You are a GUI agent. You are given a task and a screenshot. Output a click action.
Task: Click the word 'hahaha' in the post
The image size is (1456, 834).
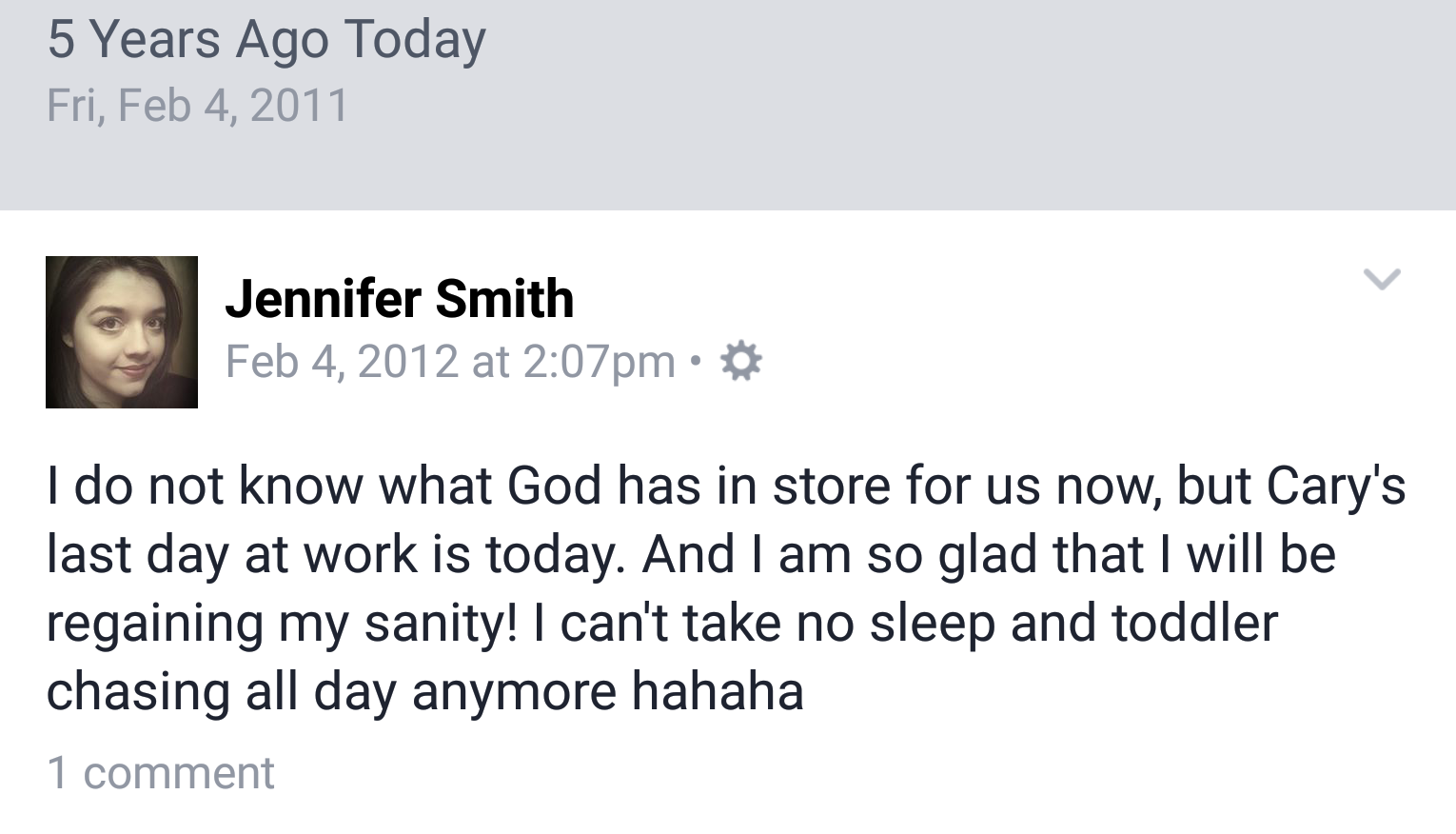click(718, 691)
